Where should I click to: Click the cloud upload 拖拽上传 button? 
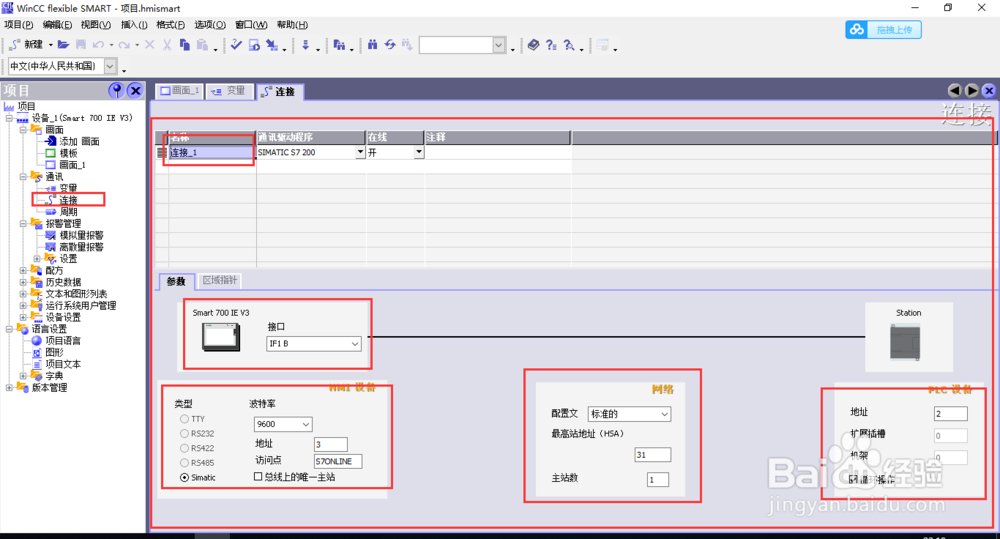(883, 29)
